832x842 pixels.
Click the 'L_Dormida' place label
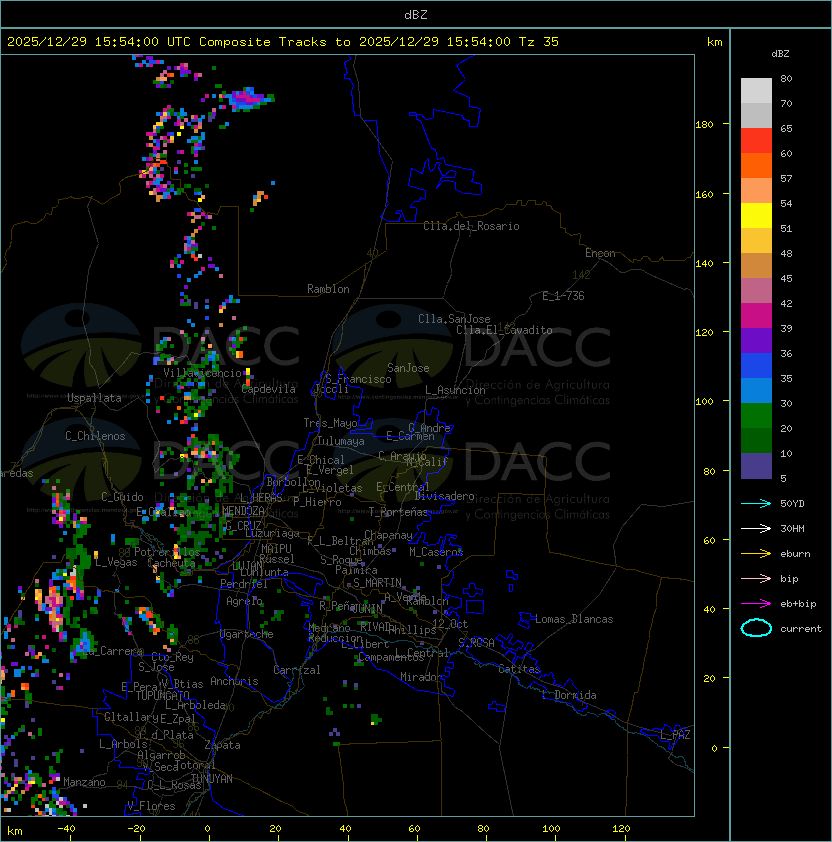(x=569, y=695)
